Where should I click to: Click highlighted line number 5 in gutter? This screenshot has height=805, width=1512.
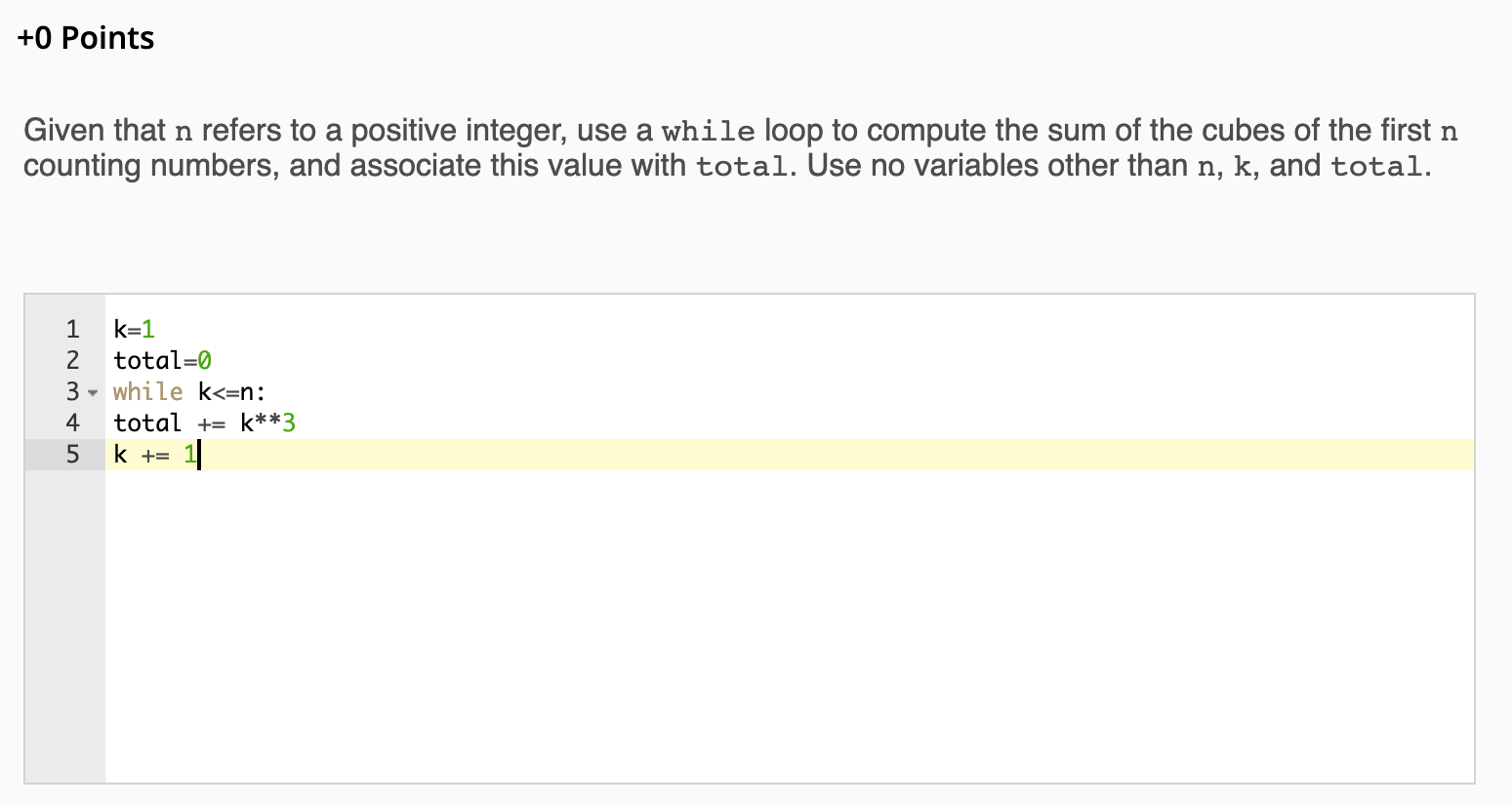[72, 455]
